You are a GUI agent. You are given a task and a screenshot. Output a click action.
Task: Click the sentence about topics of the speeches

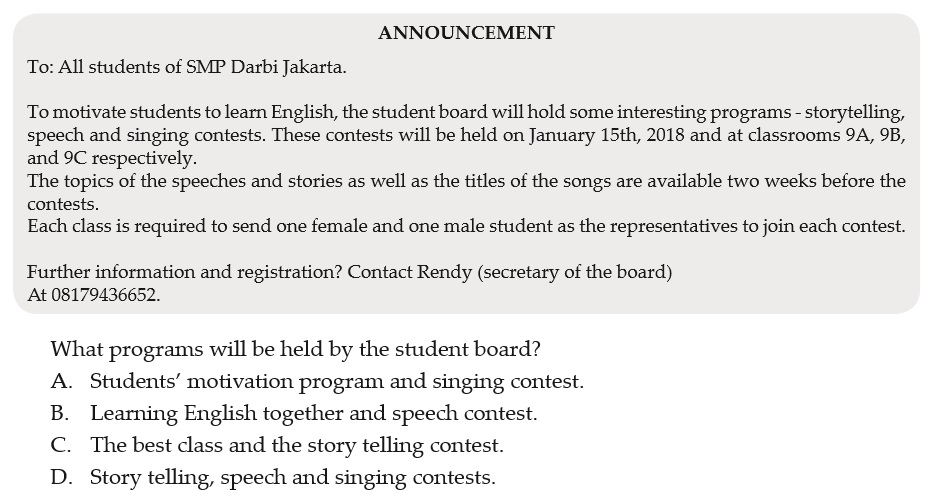pyautogui.click(x=467, y=192)
